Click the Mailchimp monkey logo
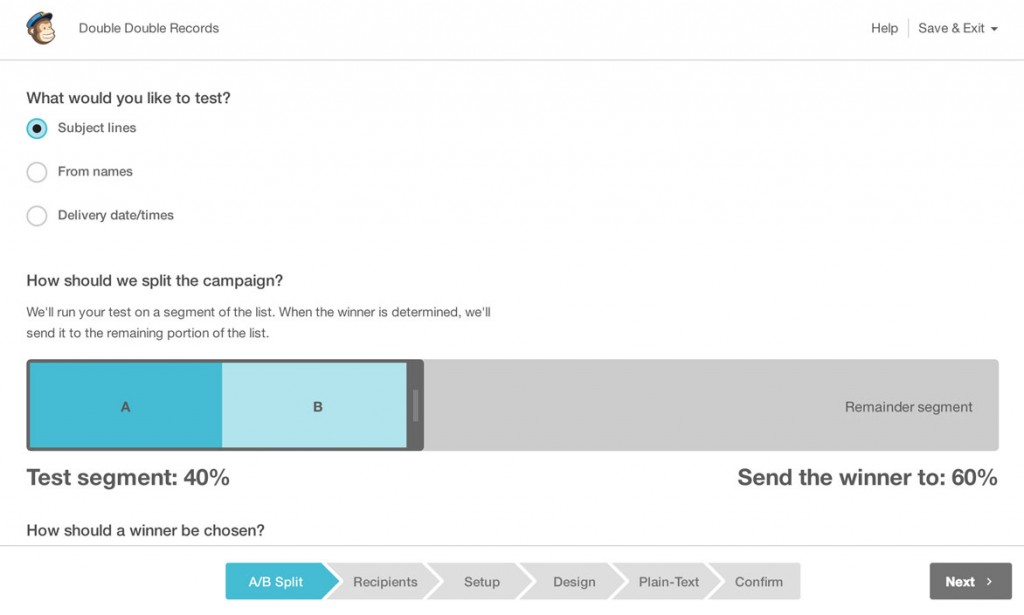The height and width of the screenshot is (615, 1024). tap(40, 28)
